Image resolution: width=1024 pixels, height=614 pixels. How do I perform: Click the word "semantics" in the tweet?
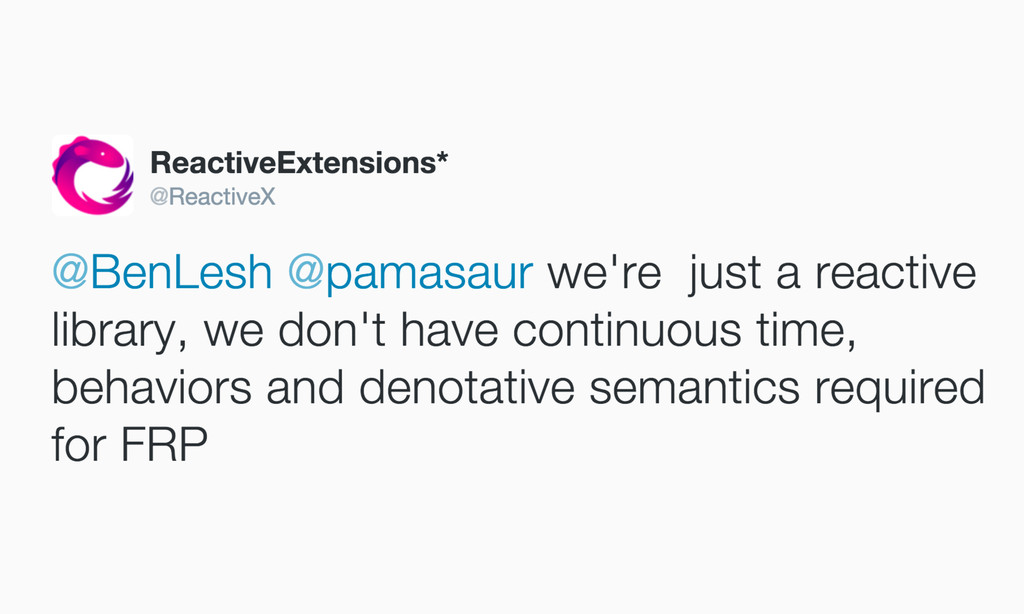point(694,387)
